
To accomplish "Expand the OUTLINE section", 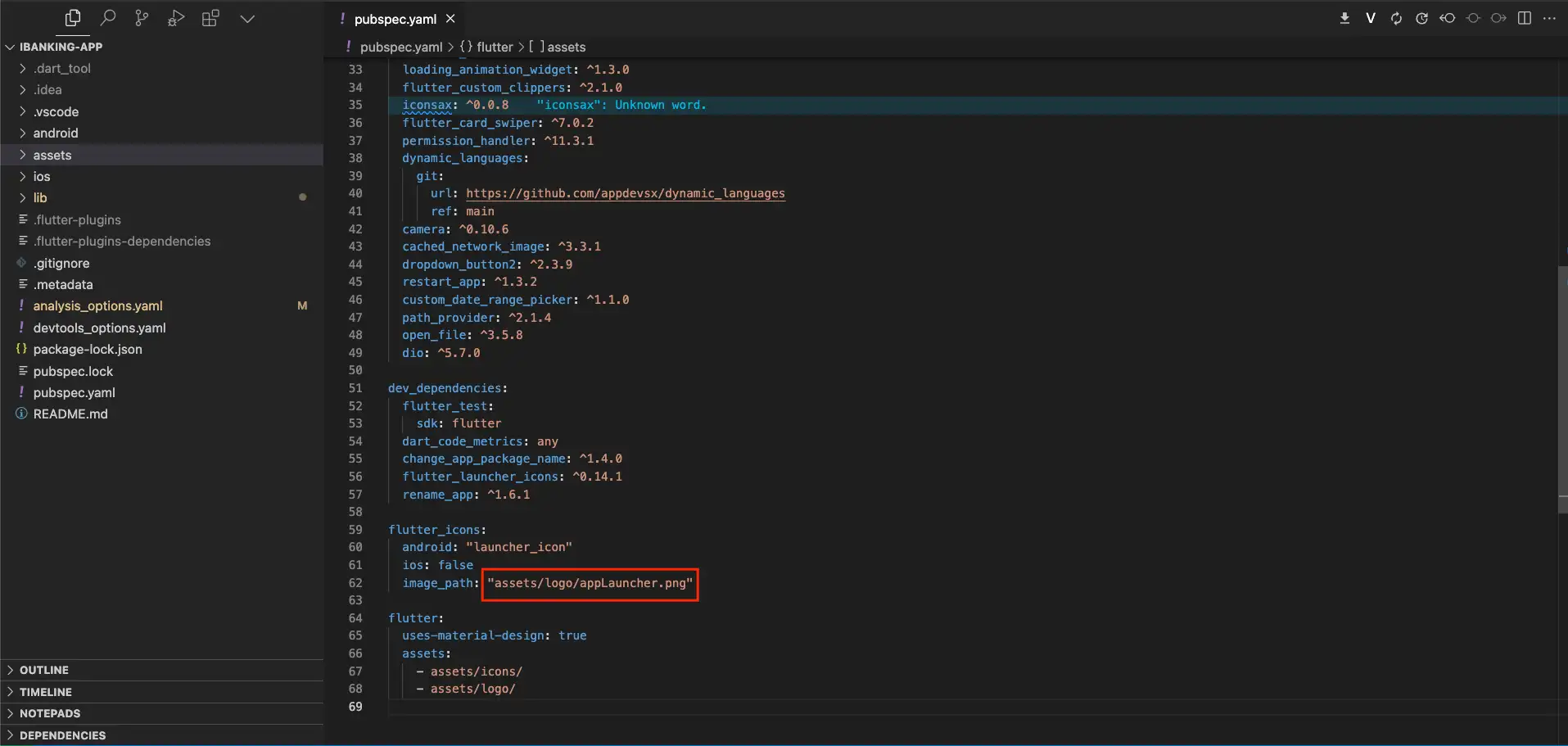I will [45, 669].
